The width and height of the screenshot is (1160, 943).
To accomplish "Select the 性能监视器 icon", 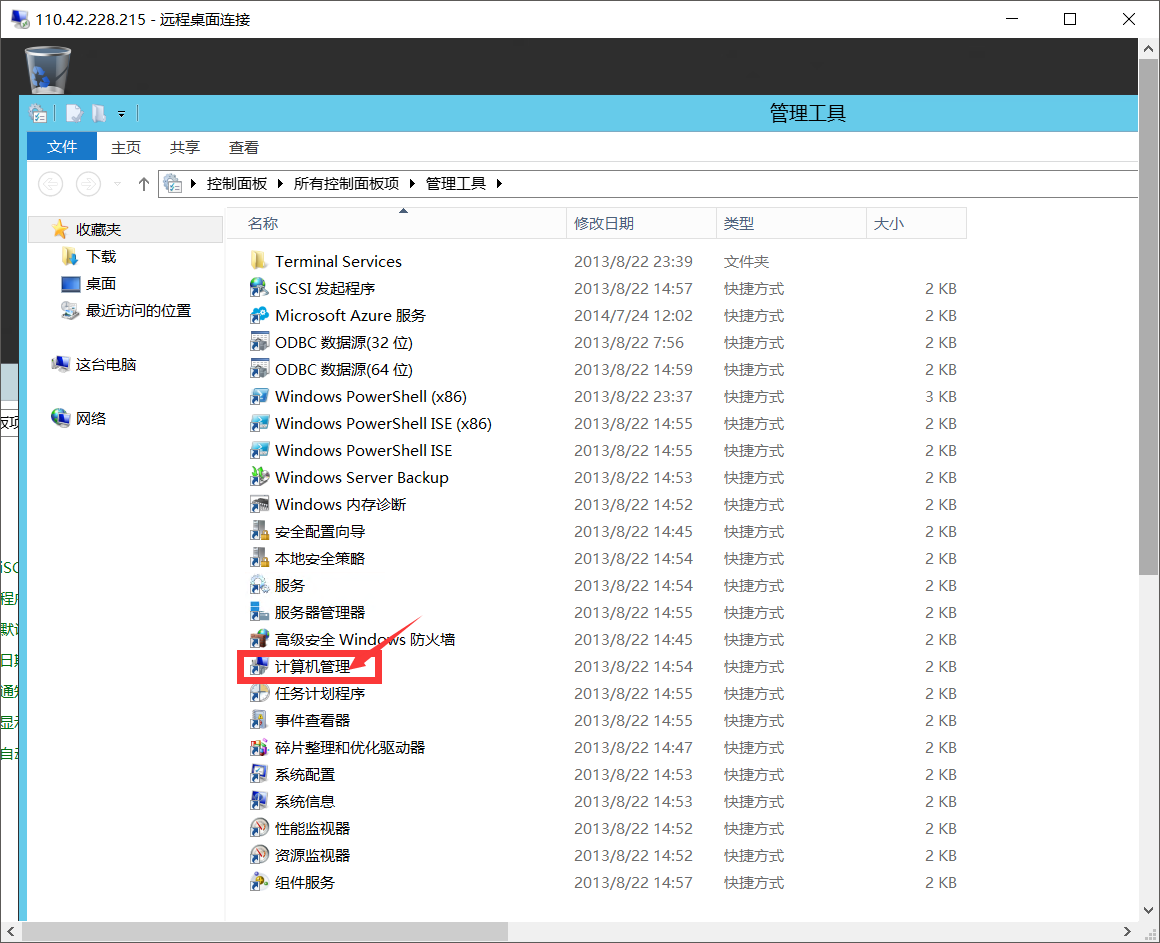I will click(x=259, y=828).
